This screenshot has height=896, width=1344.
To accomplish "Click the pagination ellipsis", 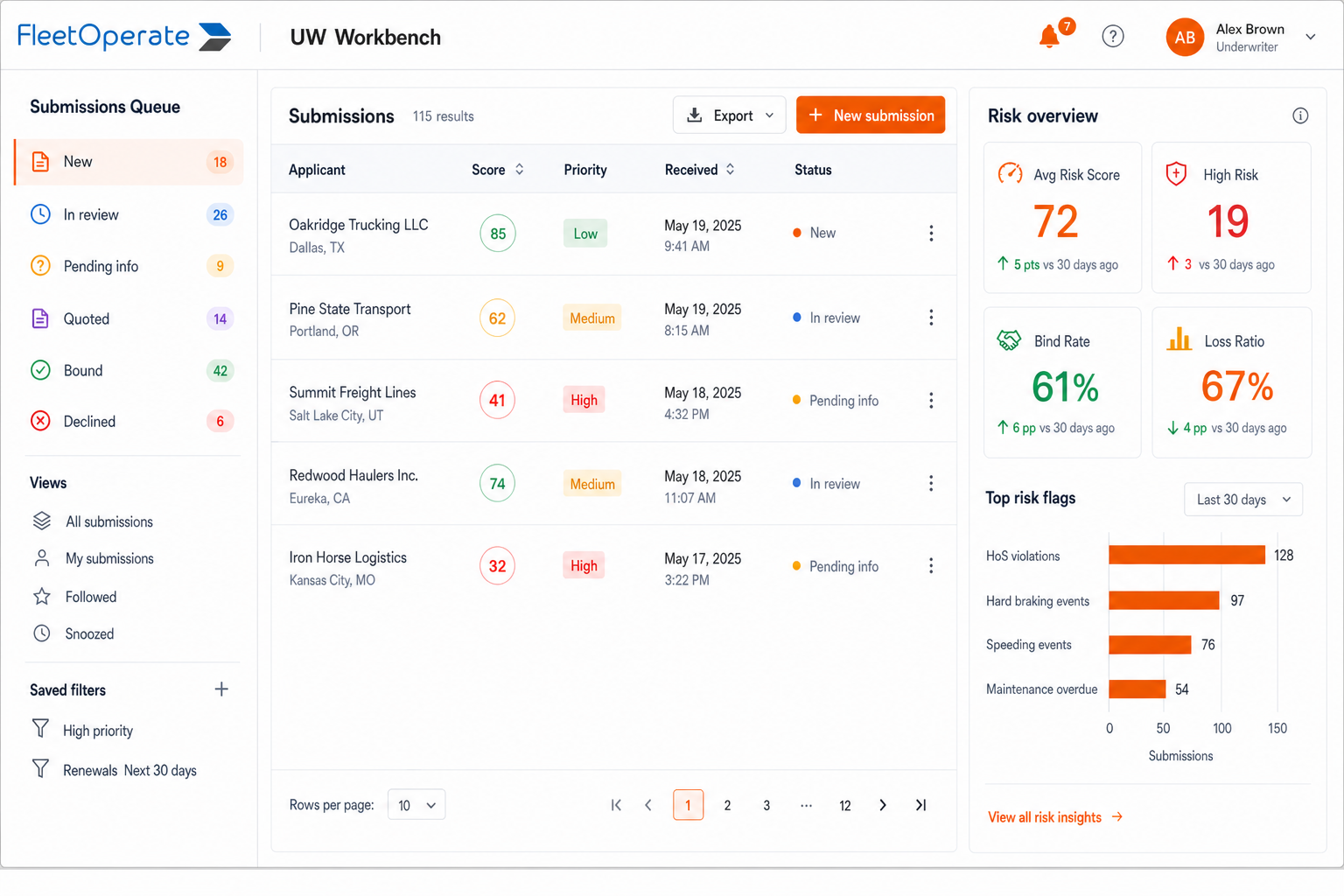I will tap(806, 805).
